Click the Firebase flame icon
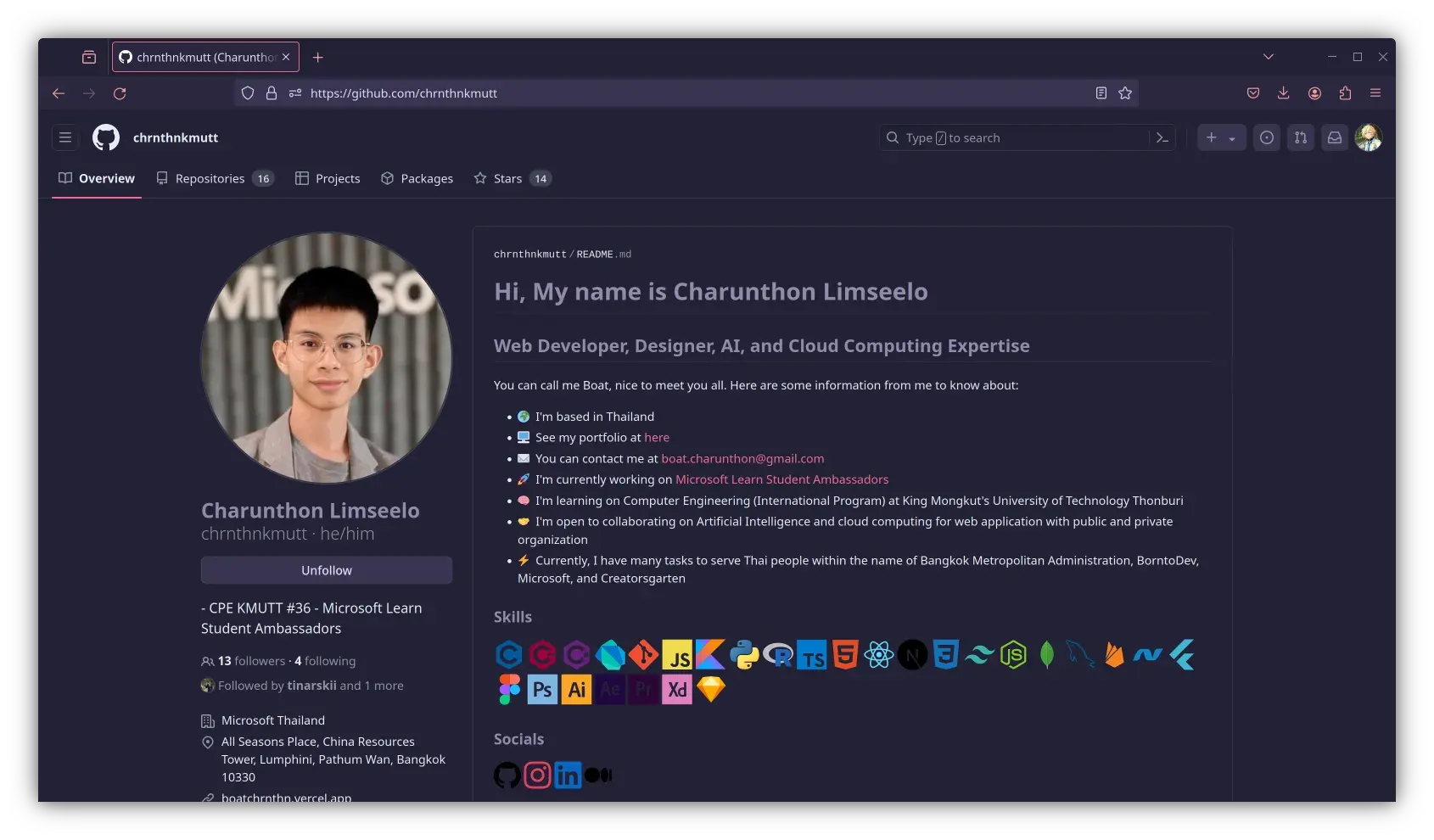 (1114, 655)
